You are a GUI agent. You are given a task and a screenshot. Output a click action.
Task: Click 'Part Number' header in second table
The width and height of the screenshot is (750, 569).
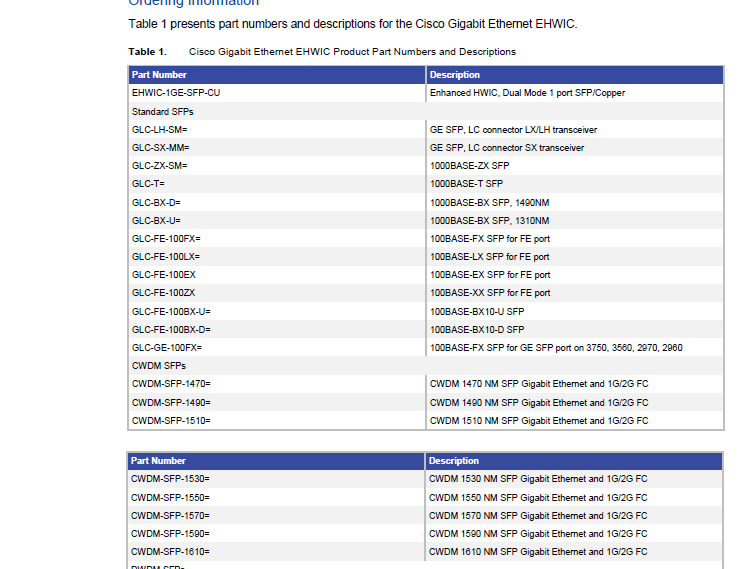158,461
